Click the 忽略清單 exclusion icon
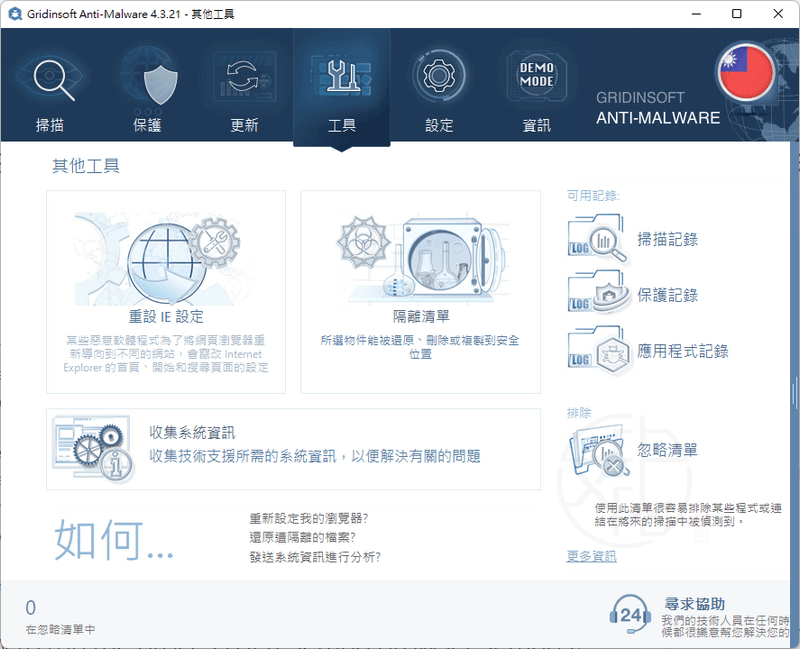The image size is (800, 649). [x=599, y=451]
